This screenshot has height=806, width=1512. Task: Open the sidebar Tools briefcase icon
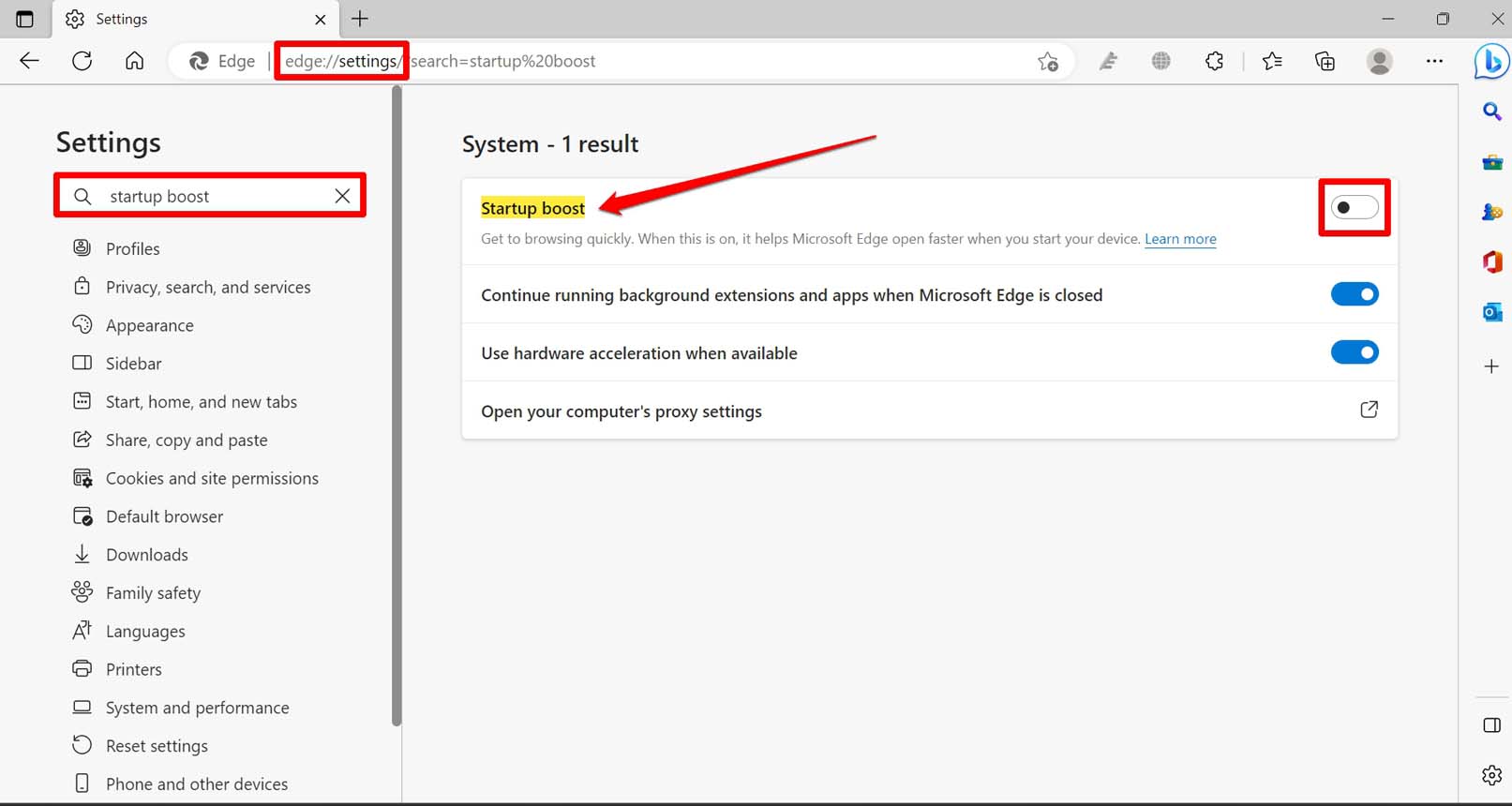pyautogui.click(x=1492, y=162)
